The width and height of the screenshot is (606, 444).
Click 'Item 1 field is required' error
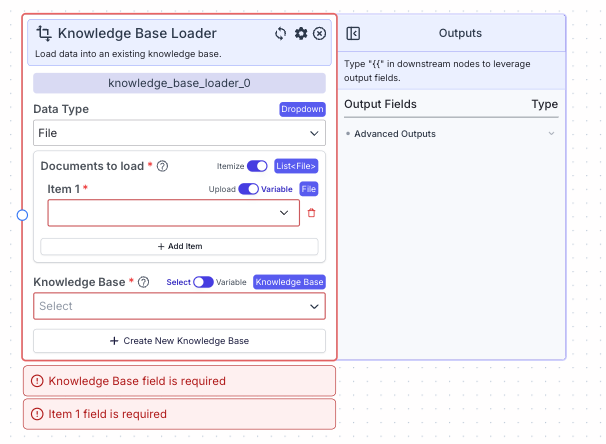[179, 414]
